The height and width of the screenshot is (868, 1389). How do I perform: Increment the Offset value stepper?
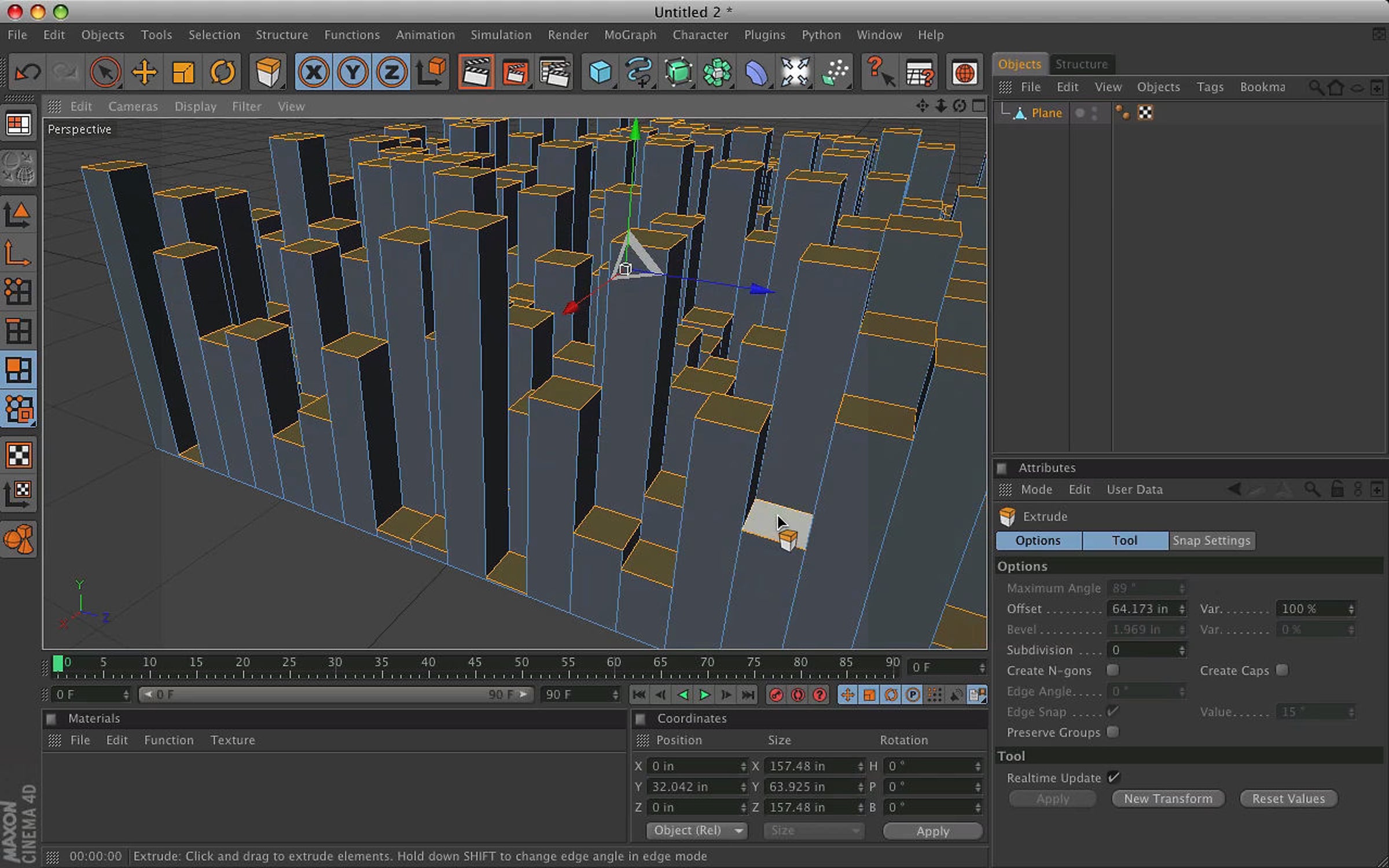(x=1182, y=606)
